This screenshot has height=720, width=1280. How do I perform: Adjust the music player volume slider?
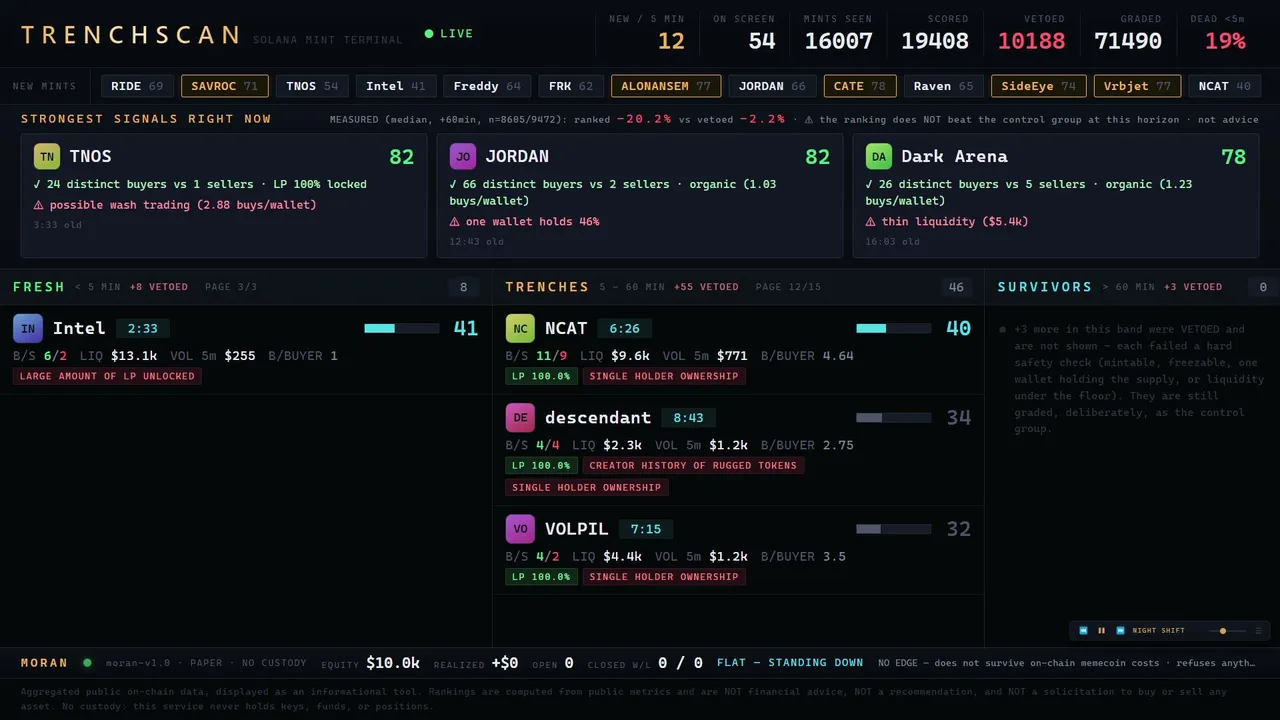tap(1226, 631)
